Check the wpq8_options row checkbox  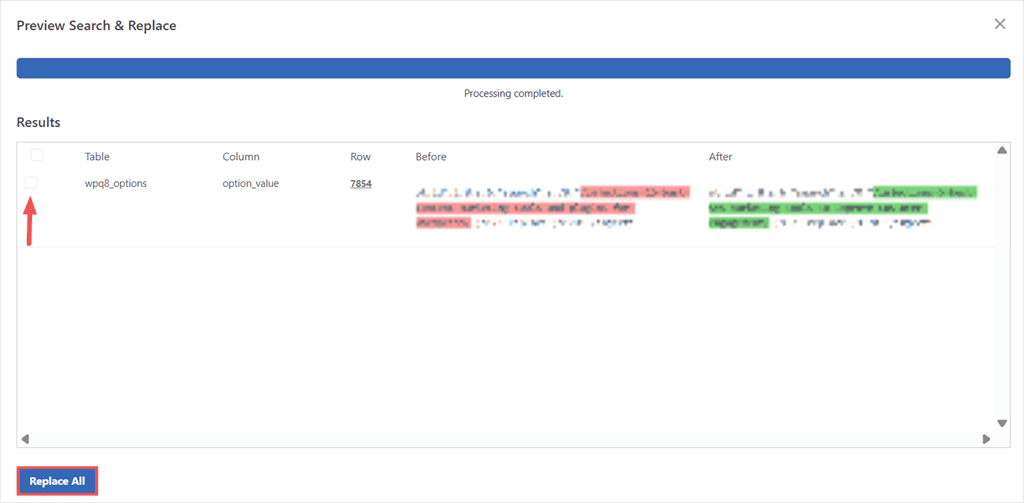(x=31, y=184)
